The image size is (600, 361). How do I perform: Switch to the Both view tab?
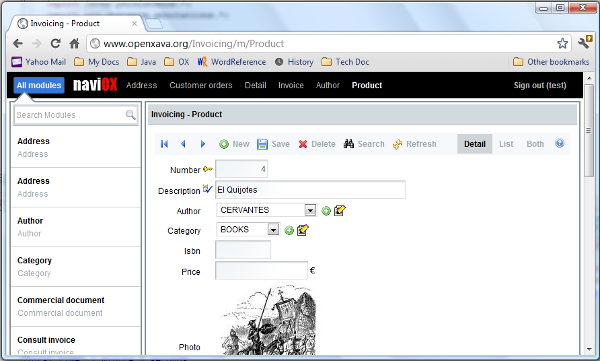[535, 144]
